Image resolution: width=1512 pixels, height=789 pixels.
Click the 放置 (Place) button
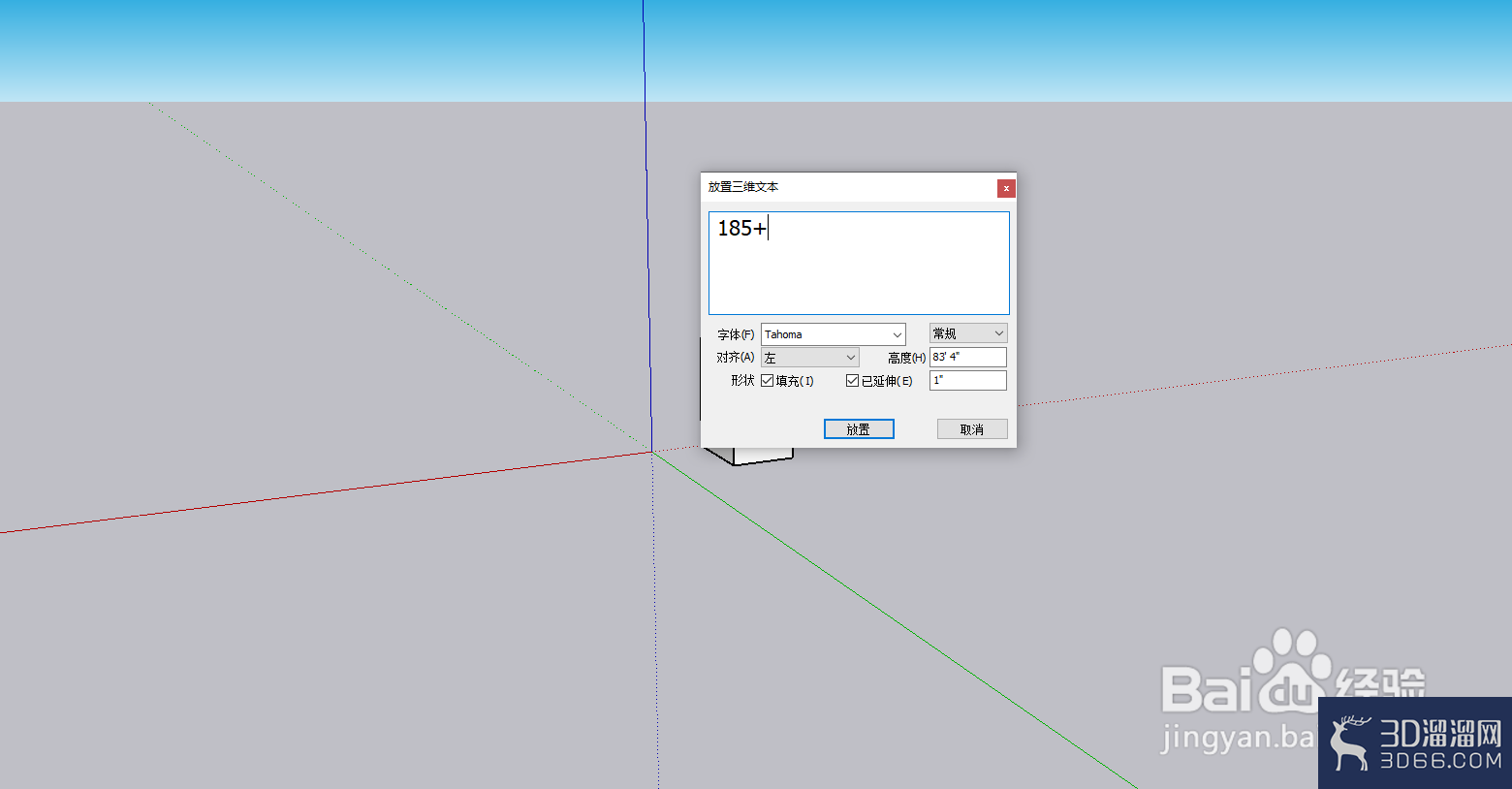(x=859, y=429)
